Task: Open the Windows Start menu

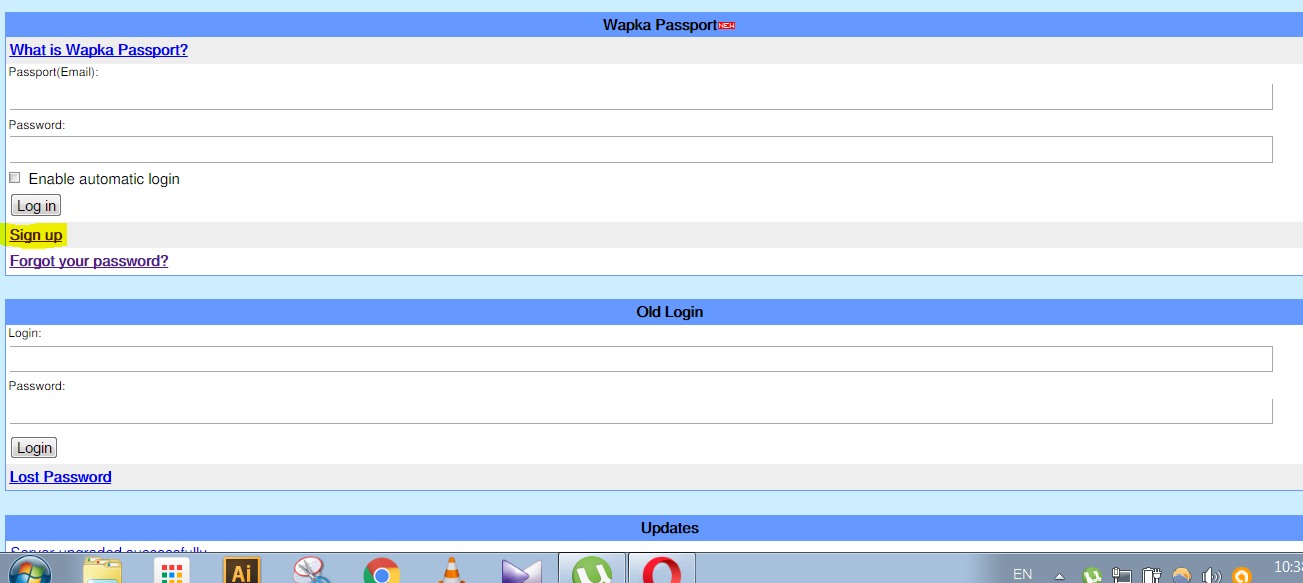Action: pos(30,571)
